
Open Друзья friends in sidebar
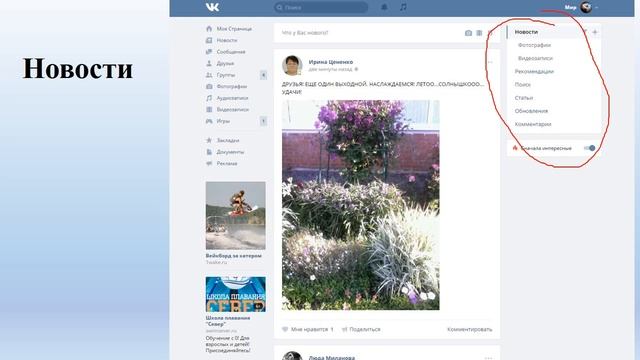pyautogui.click(x=225, y=63)
